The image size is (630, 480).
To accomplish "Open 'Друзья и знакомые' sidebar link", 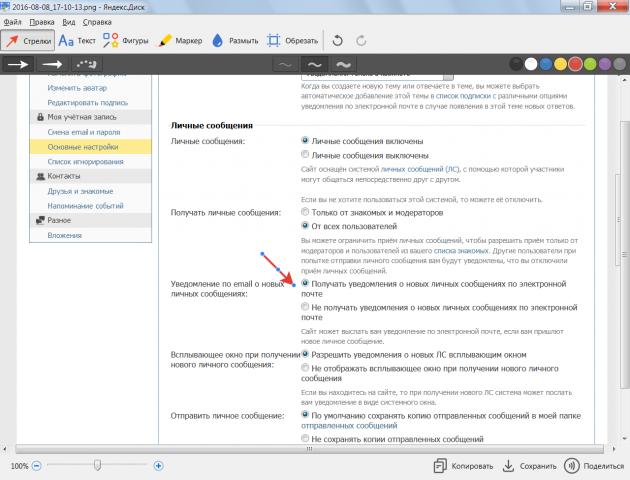I will point(80,191).
